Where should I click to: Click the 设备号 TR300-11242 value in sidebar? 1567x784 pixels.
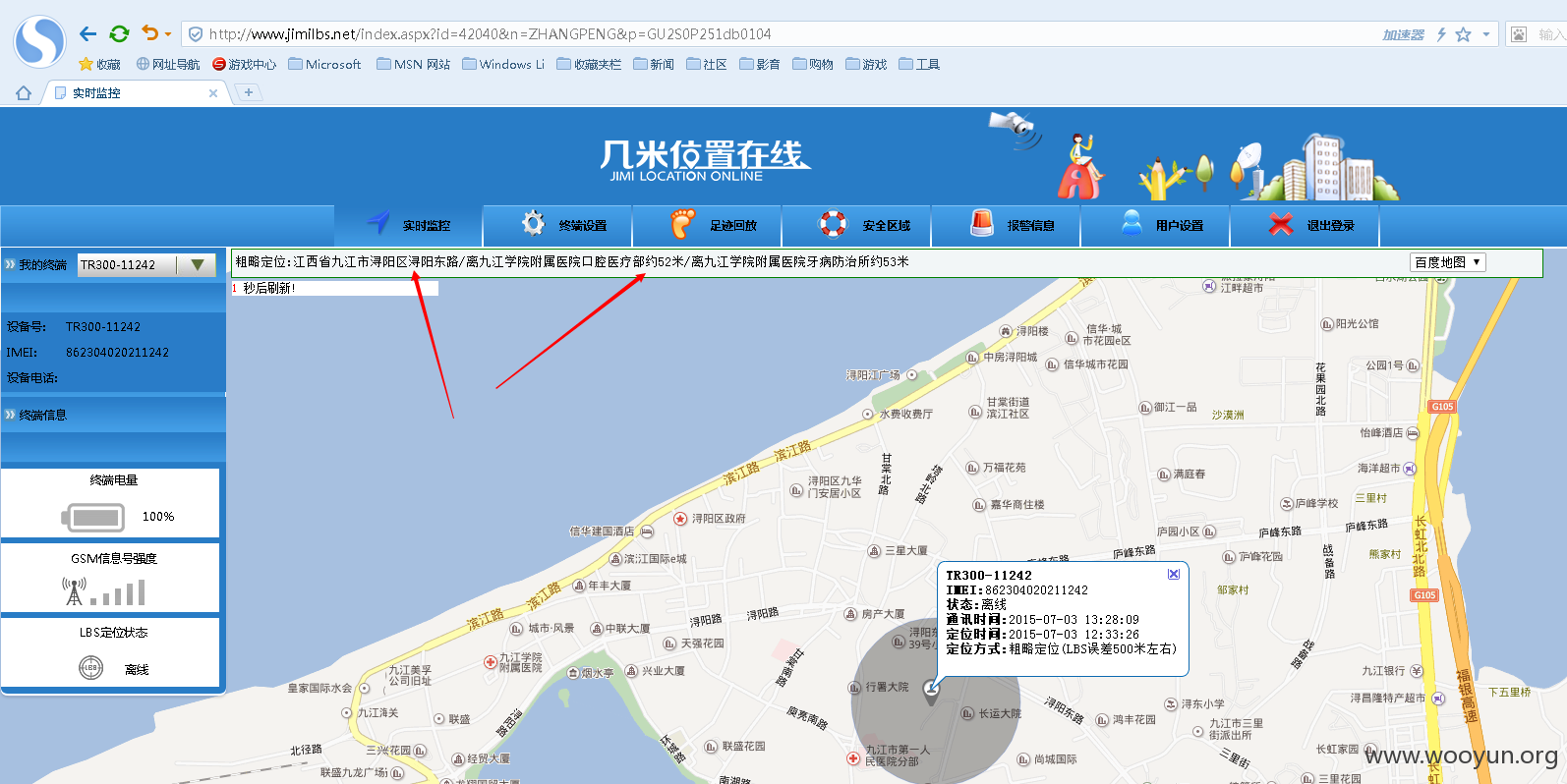point(103,326)
